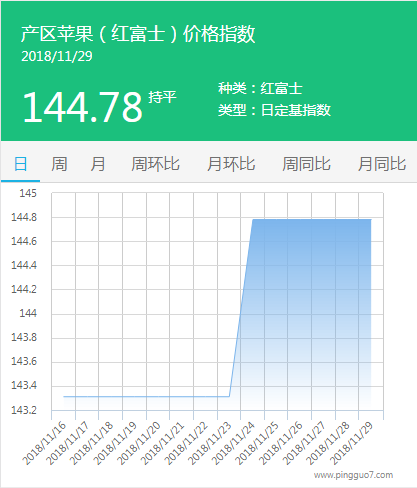This screenshot has width=417, height=488.
Task: Click the x-axis date 2018/11/19
Action: tap(115, 443)
